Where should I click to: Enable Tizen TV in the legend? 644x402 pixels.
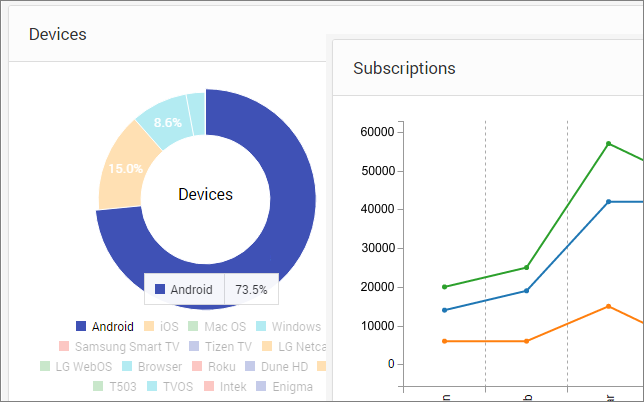point(221,346)
